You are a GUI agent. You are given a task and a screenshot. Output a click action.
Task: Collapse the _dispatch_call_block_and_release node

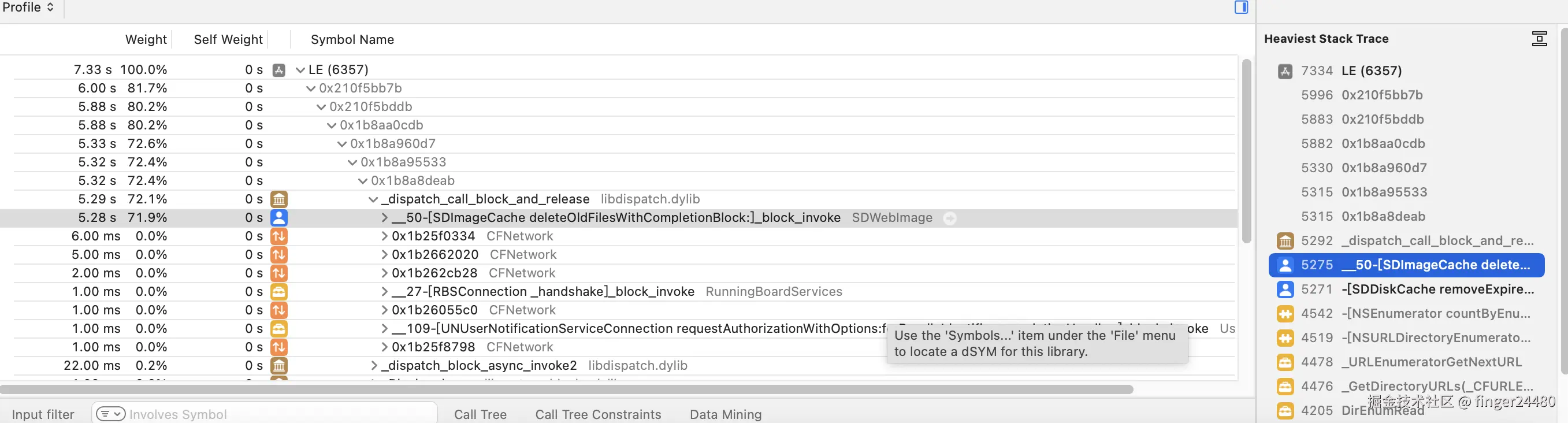click(373, 199)
